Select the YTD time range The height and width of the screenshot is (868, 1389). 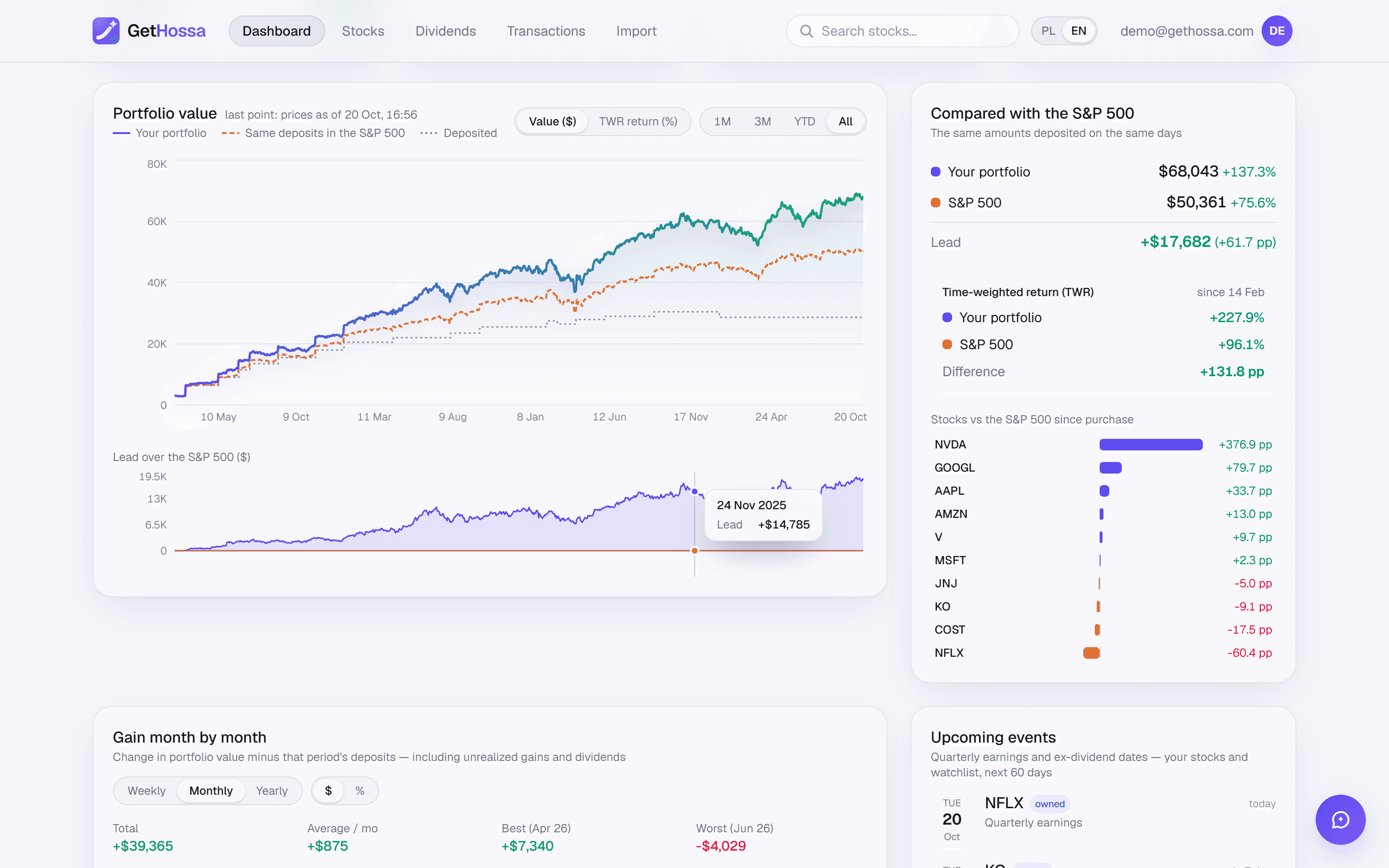tap(804, 121)
